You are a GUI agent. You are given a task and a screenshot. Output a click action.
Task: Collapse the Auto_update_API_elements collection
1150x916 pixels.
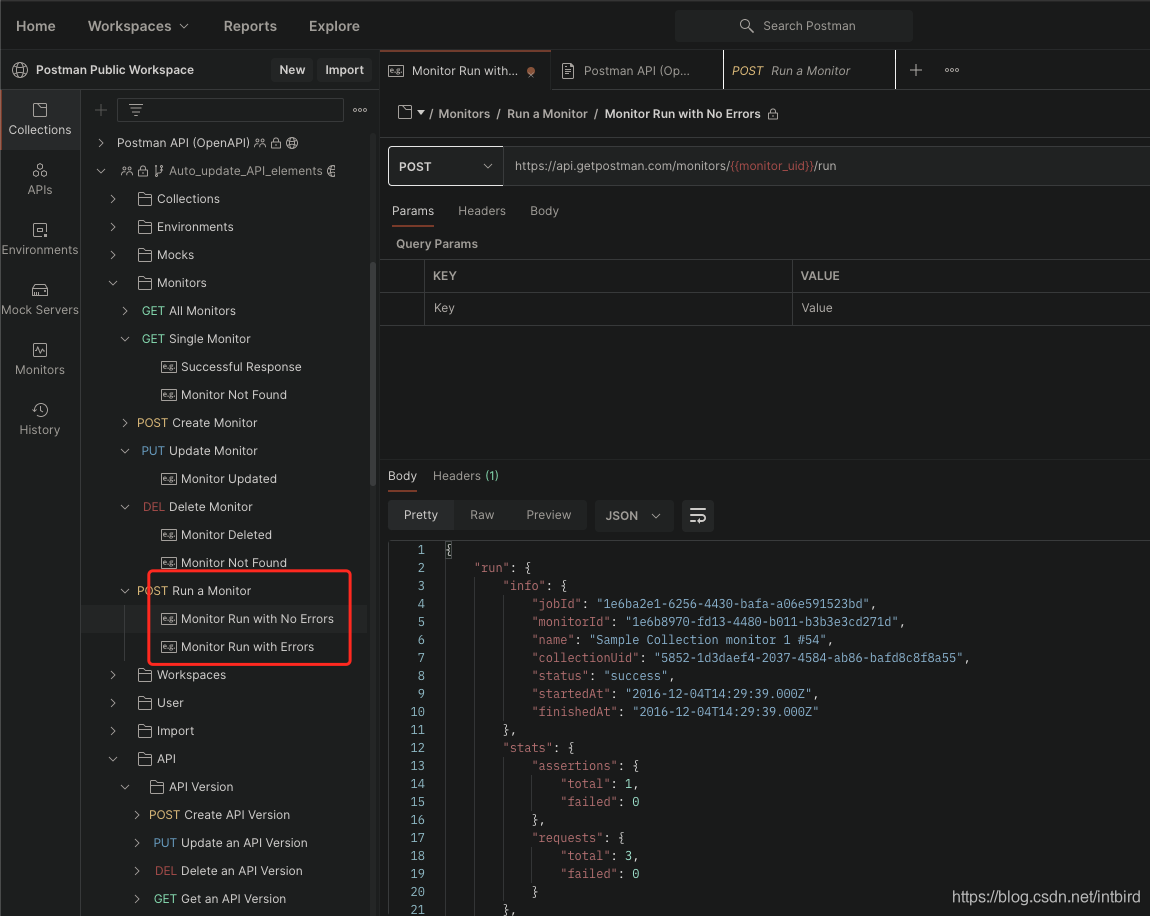coord(101,171)
